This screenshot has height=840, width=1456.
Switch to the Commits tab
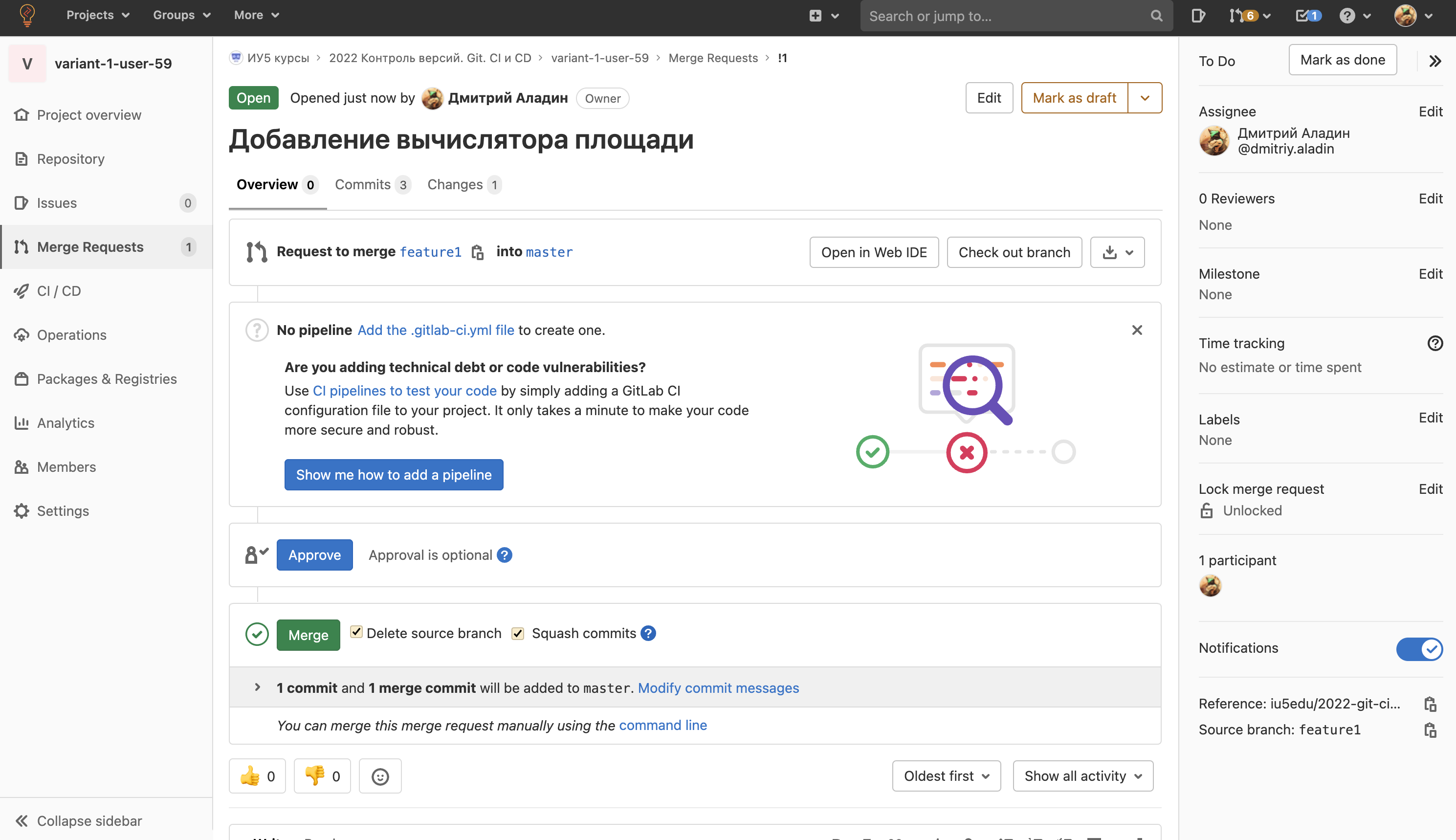pyautogui.click(x=363, y=185)
